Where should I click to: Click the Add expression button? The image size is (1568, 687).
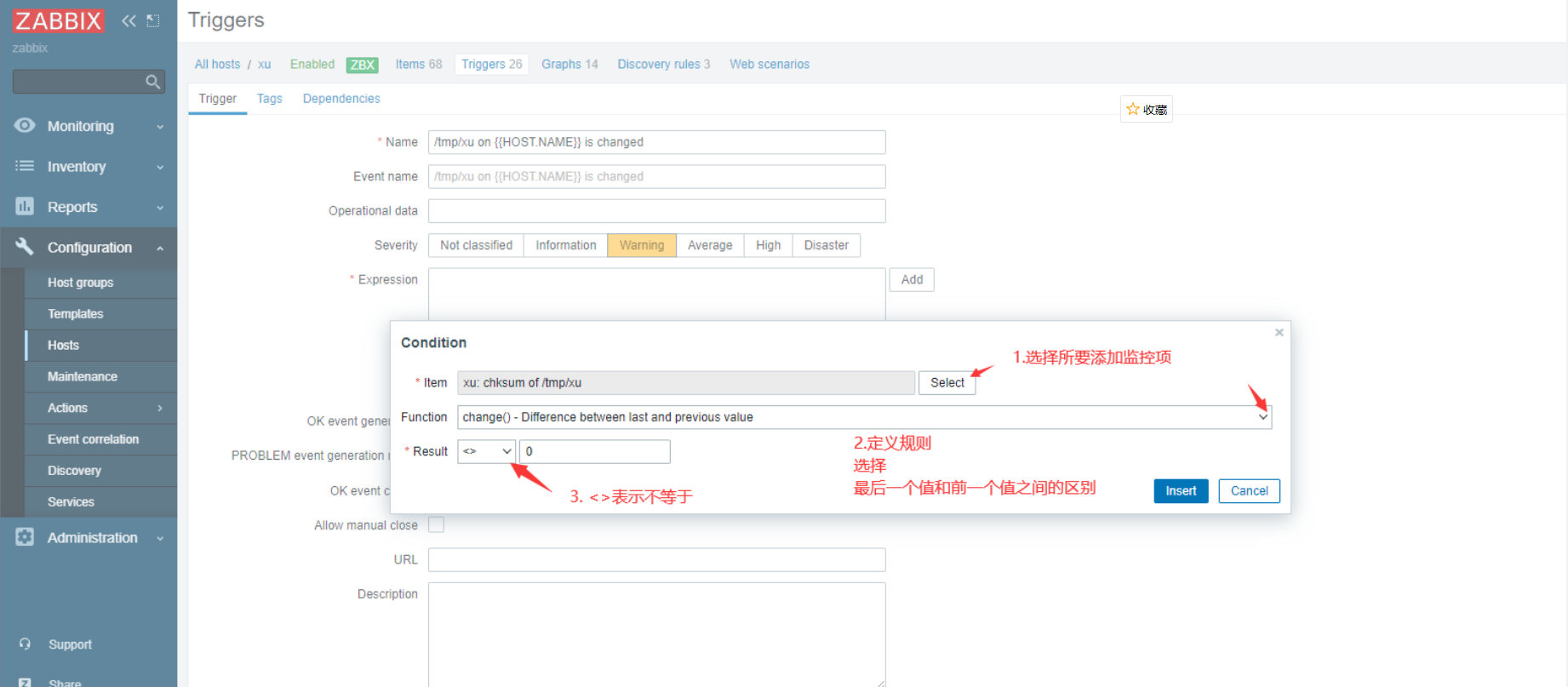pos(912,279)
